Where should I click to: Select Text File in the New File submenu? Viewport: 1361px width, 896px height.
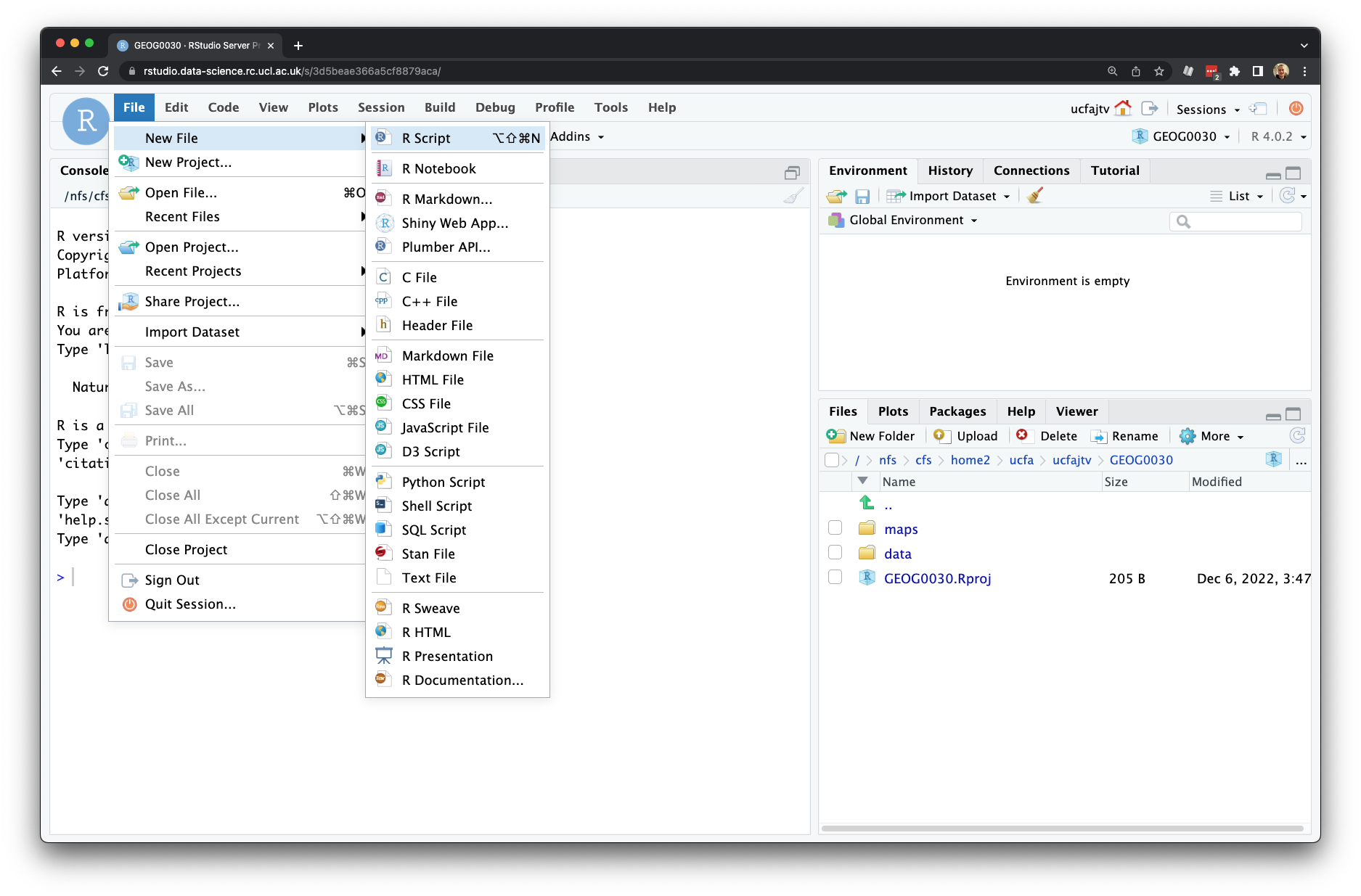coord(457,578)
